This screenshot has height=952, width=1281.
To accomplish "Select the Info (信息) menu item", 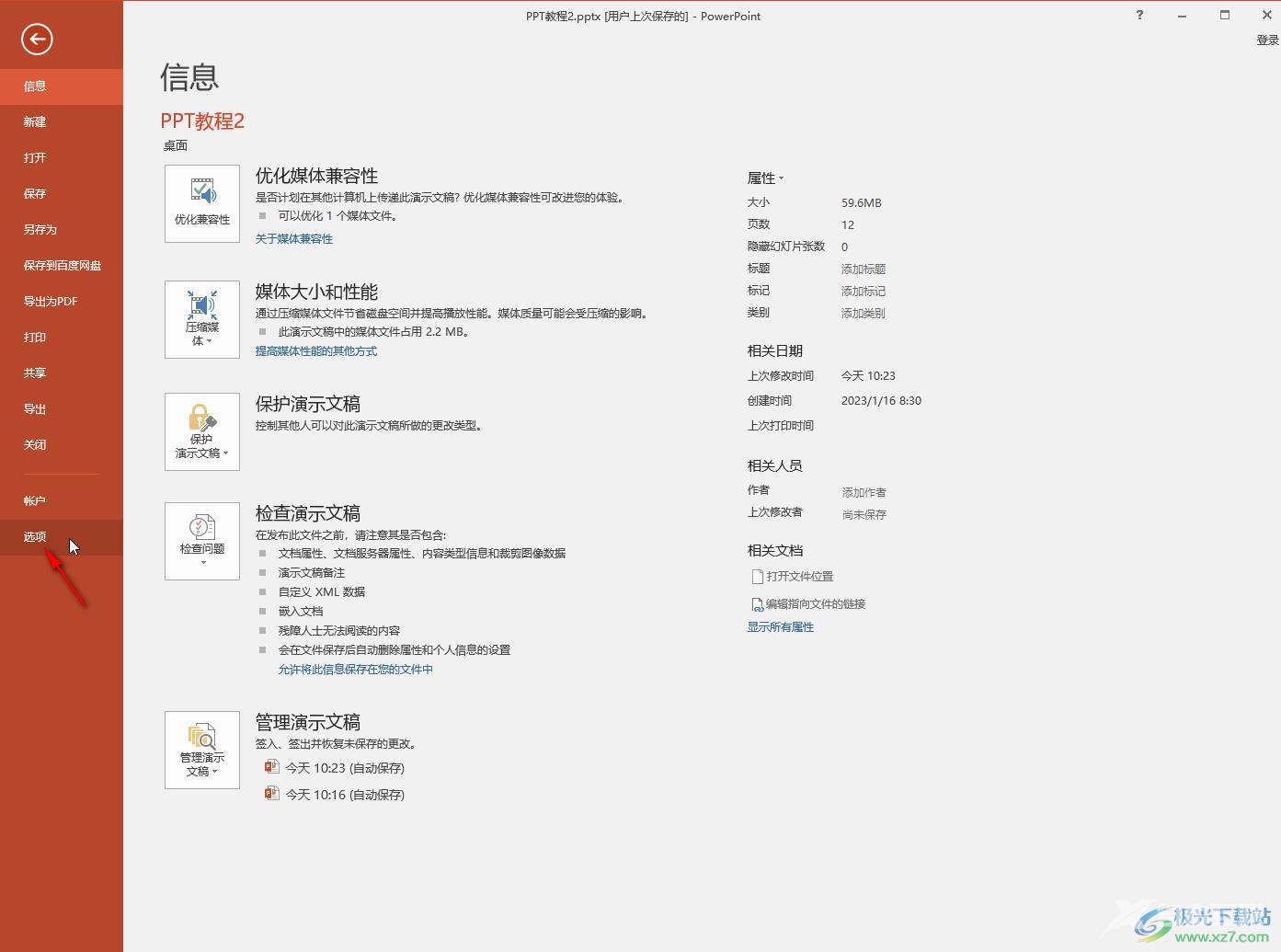I will 62,86.
